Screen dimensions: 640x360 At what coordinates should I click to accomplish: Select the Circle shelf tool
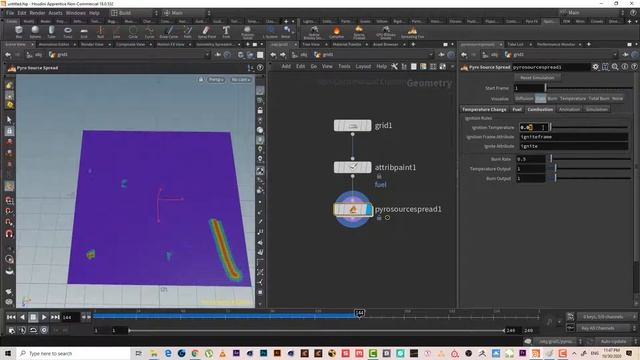(x=133, y=31)
